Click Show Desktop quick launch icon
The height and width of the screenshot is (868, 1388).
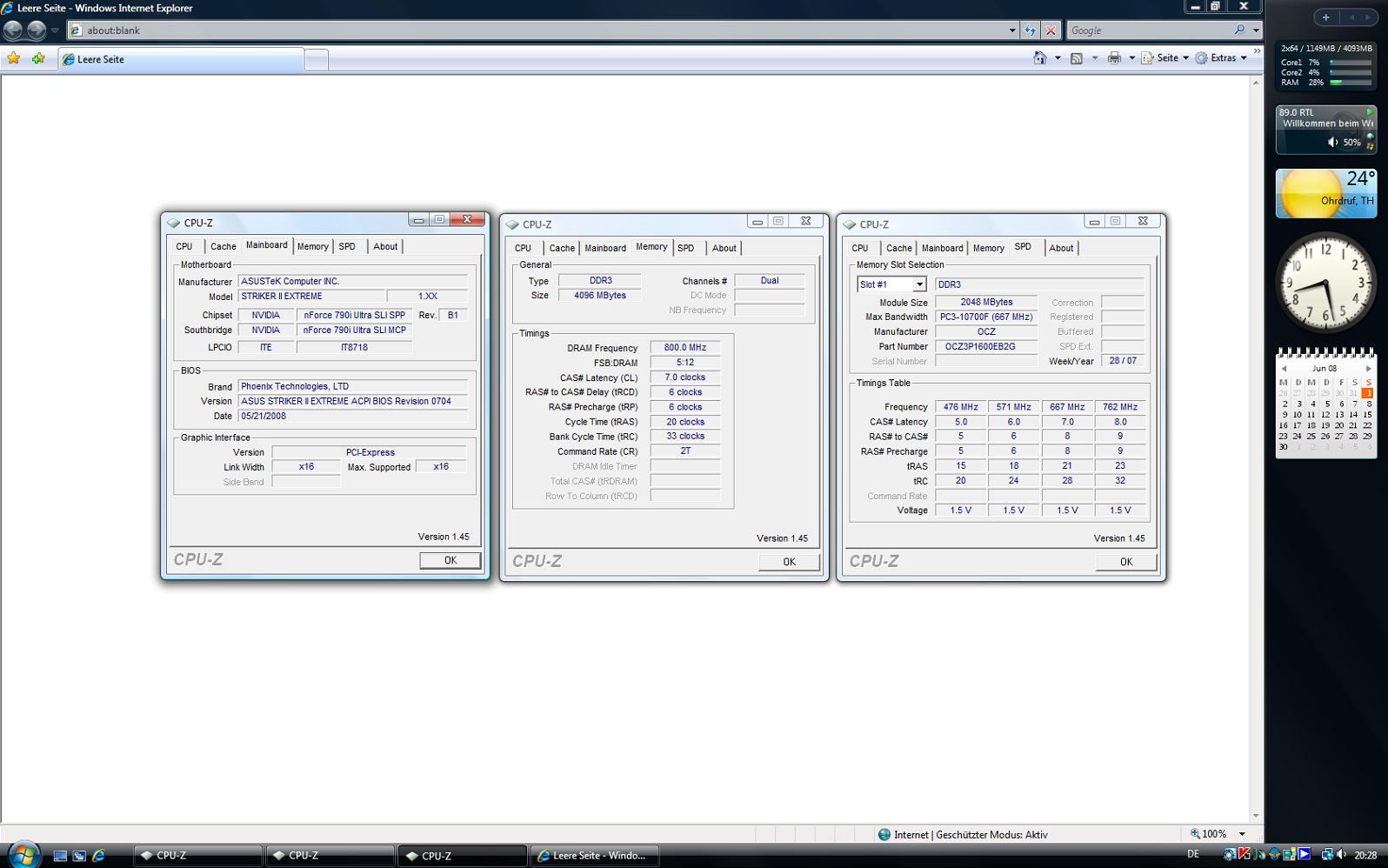click(x=60, y=856)
